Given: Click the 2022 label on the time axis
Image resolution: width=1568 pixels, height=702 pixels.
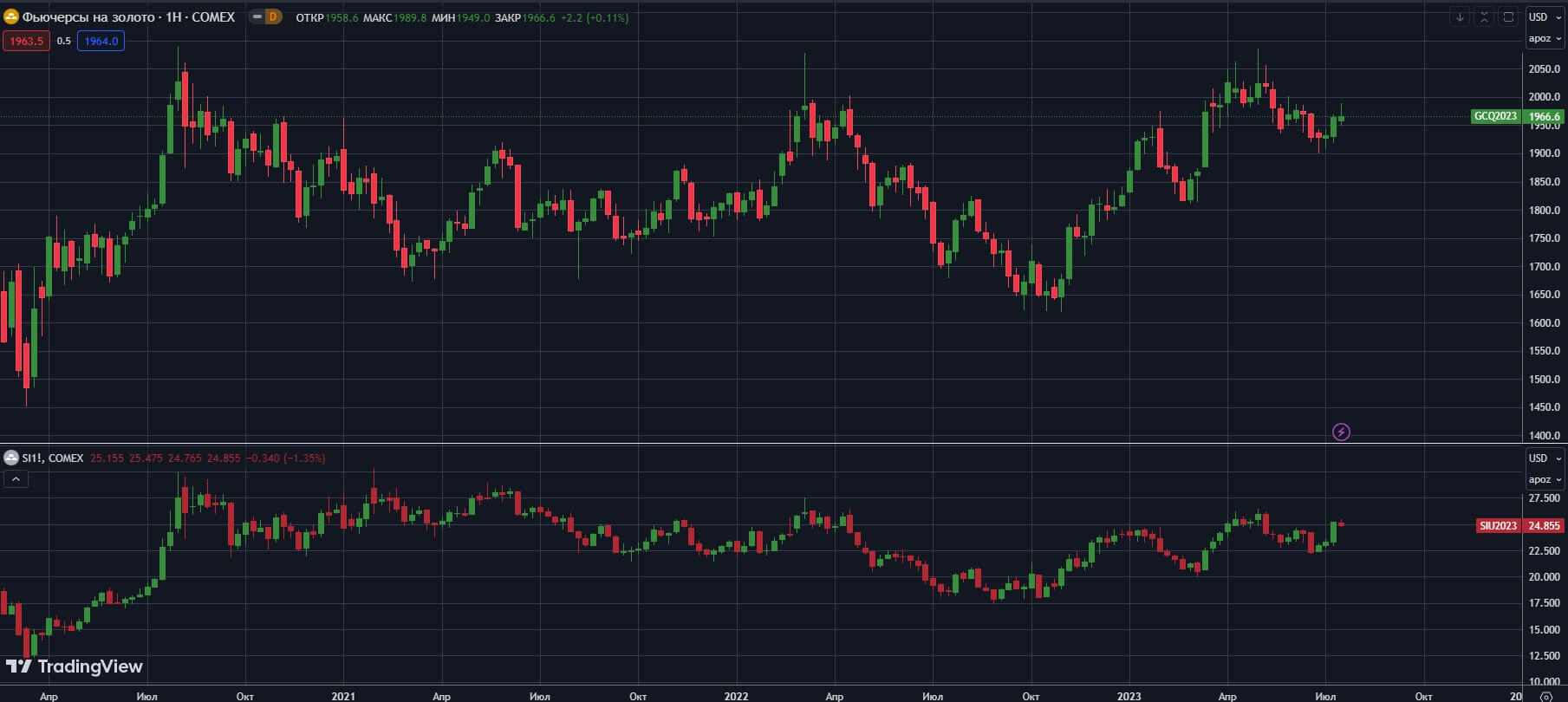Looking at the screenshot, I should (x=736, y=696).
